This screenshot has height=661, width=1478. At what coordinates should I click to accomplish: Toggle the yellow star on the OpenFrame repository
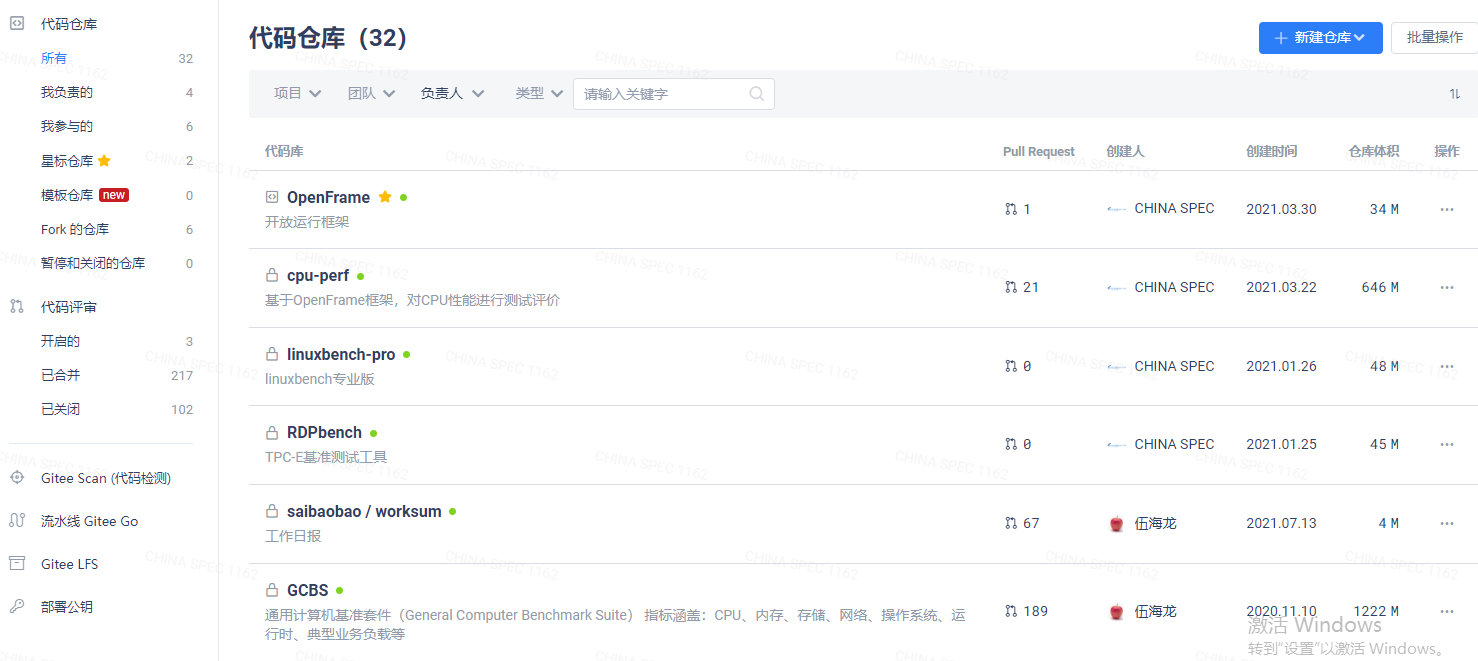pos(385,198)
